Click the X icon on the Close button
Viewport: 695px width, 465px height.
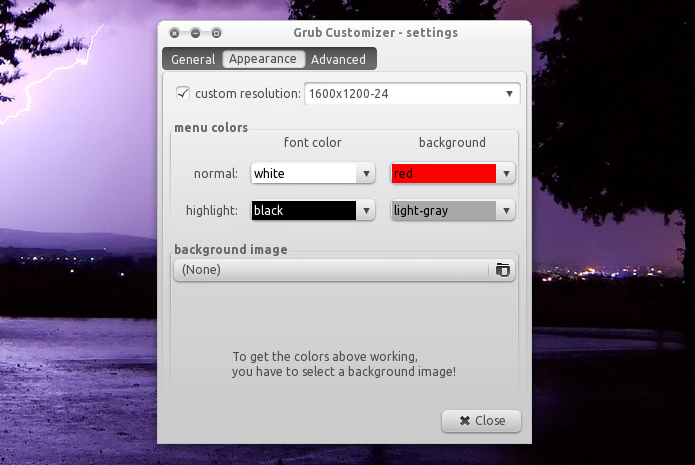[x=465, y=421]
